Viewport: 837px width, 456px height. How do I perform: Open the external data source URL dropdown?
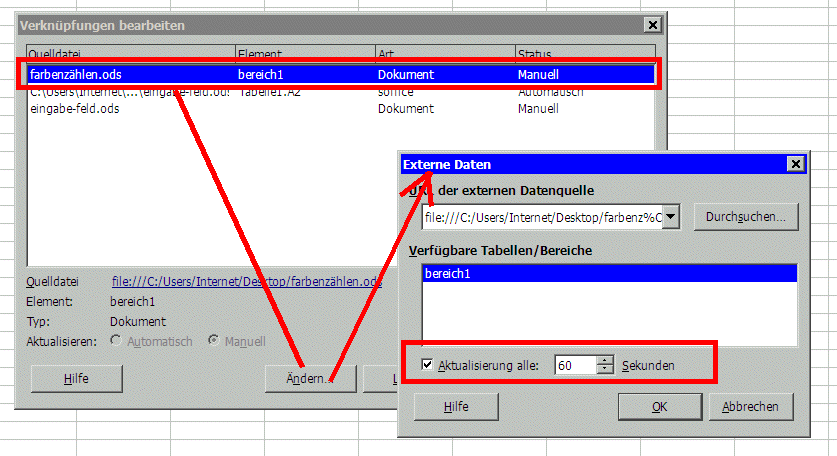[x=671, y=217]
